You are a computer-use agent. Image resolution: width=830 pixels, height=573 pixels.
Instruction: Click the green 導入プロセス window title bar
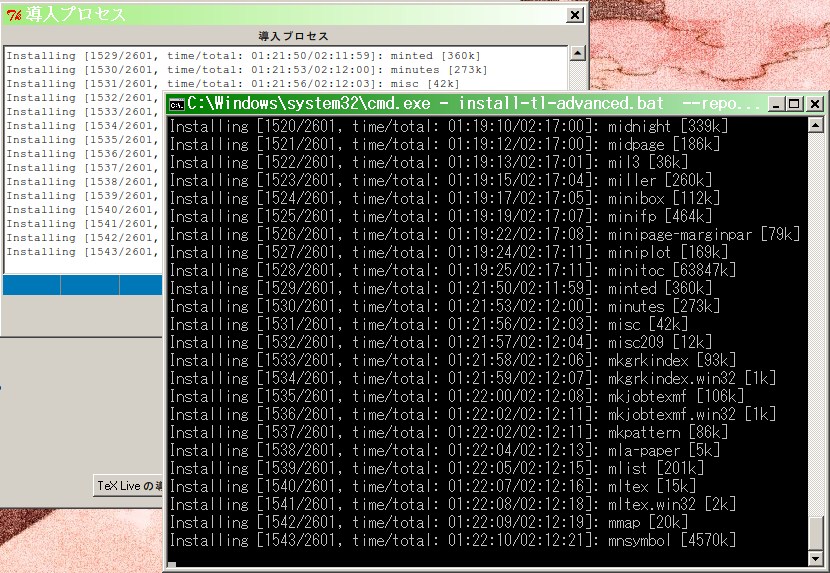(x=300, y=14)
